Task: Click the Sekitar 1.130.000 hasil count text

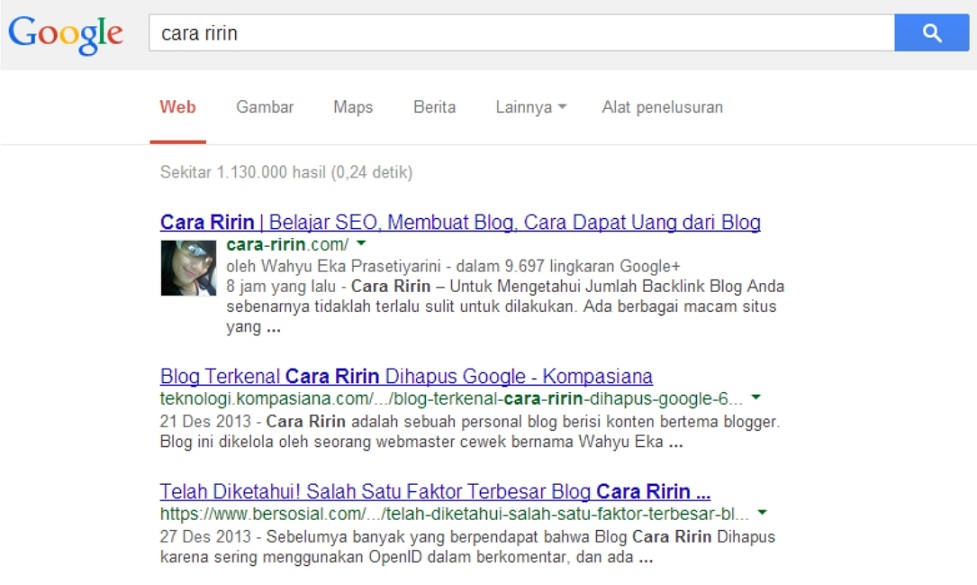Action: [x=287, y=172]
